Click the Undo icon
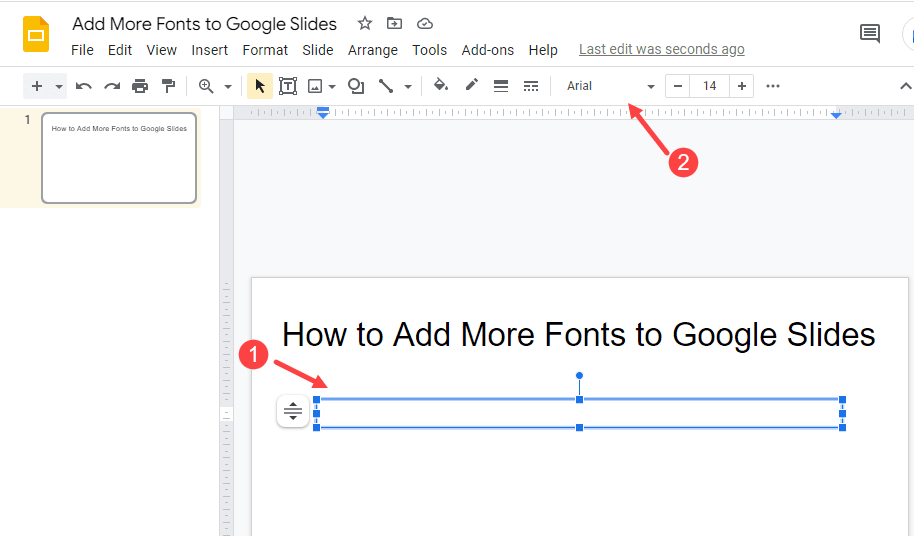The width and height of the screenshot is (914, 536). 83,86
